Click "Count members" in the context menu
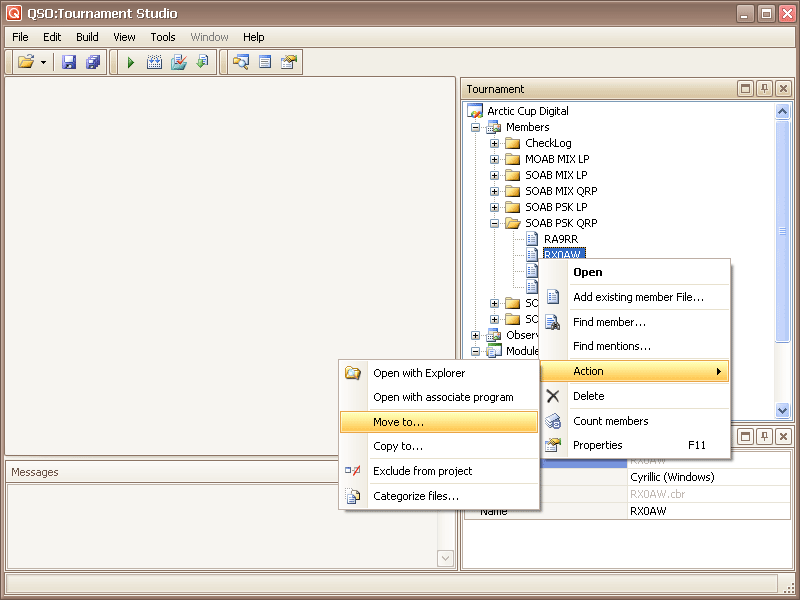Image resolution: width=800 pixels, height=600 pixels. point(610,421)
